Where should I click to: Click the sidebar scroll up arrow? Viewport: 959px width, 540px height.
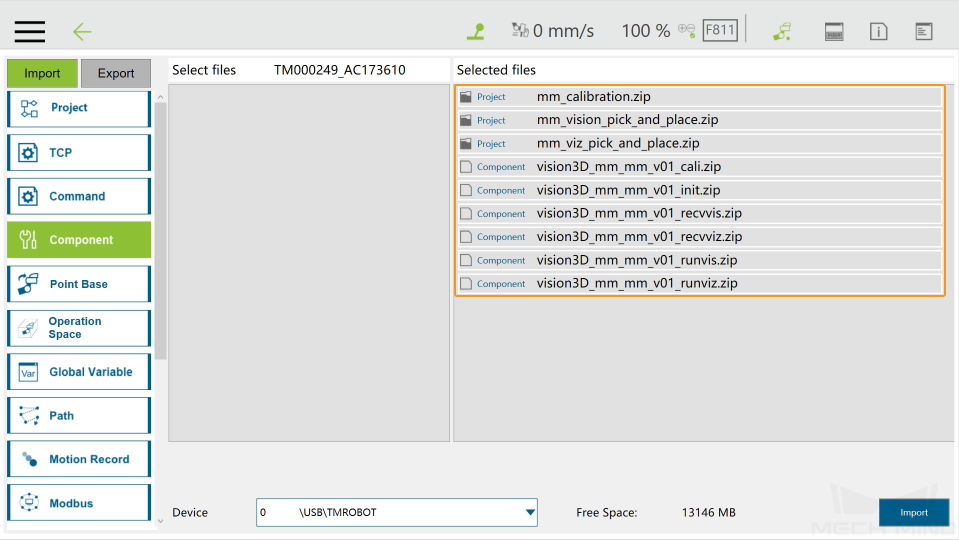[x=160, y=97]
